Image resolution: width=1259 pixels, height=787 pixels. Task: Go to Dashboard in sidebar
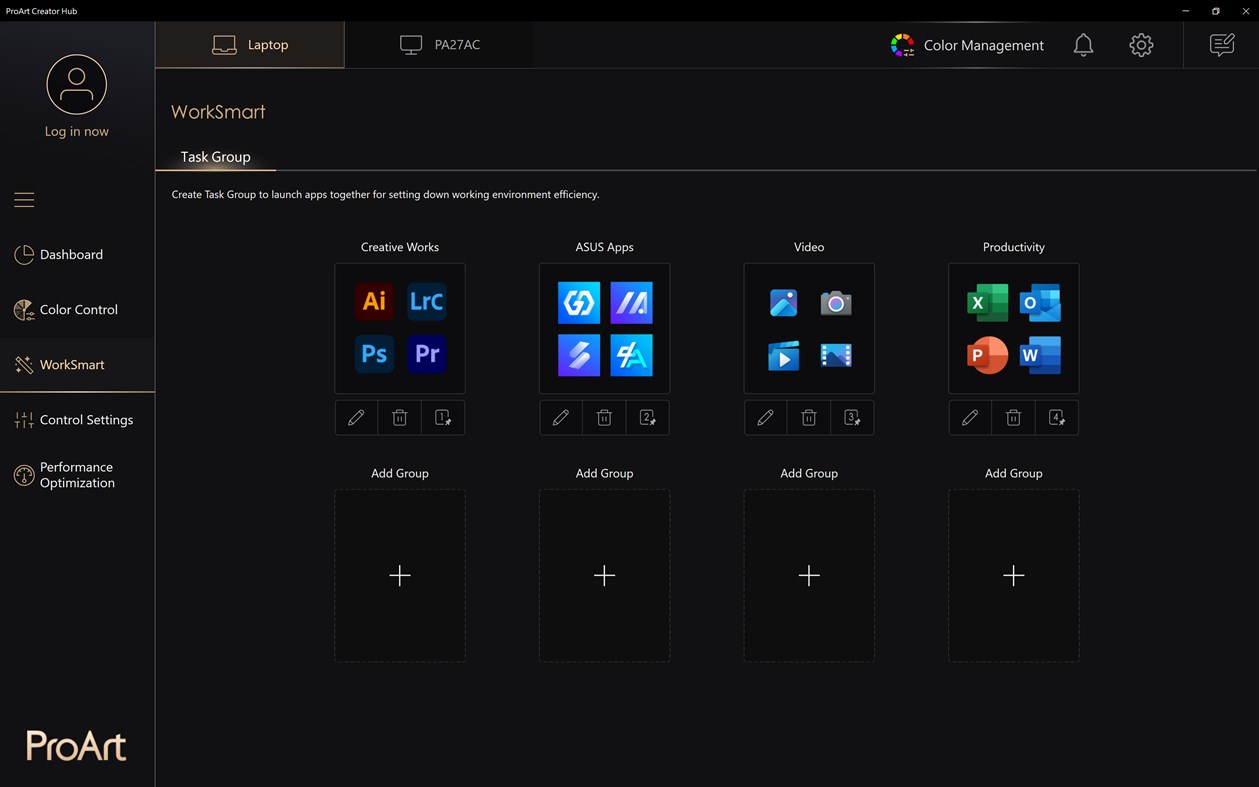pos(77,255)
